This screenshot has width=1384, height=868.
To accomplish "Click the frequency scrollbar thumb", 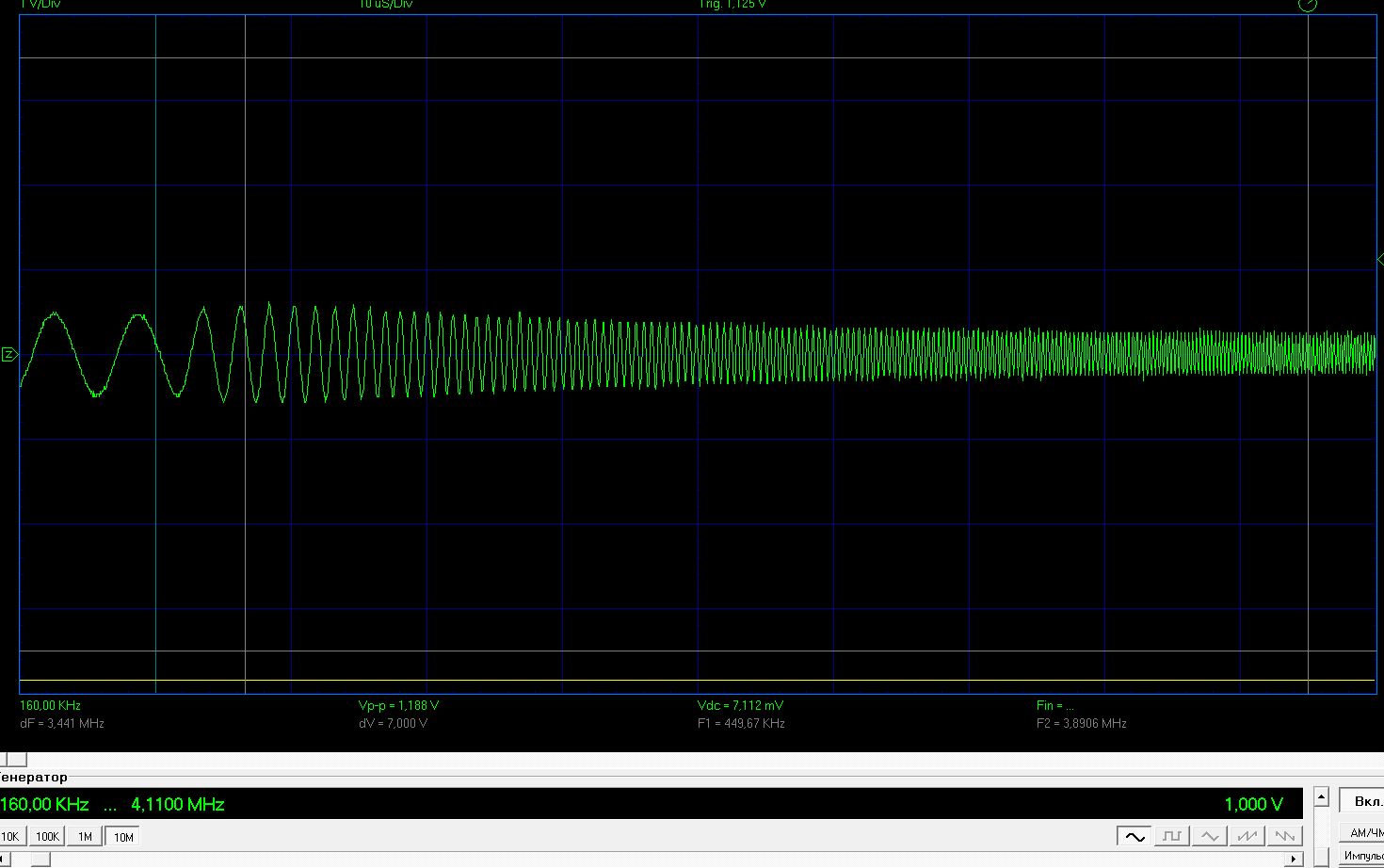I will coord(40,860).
